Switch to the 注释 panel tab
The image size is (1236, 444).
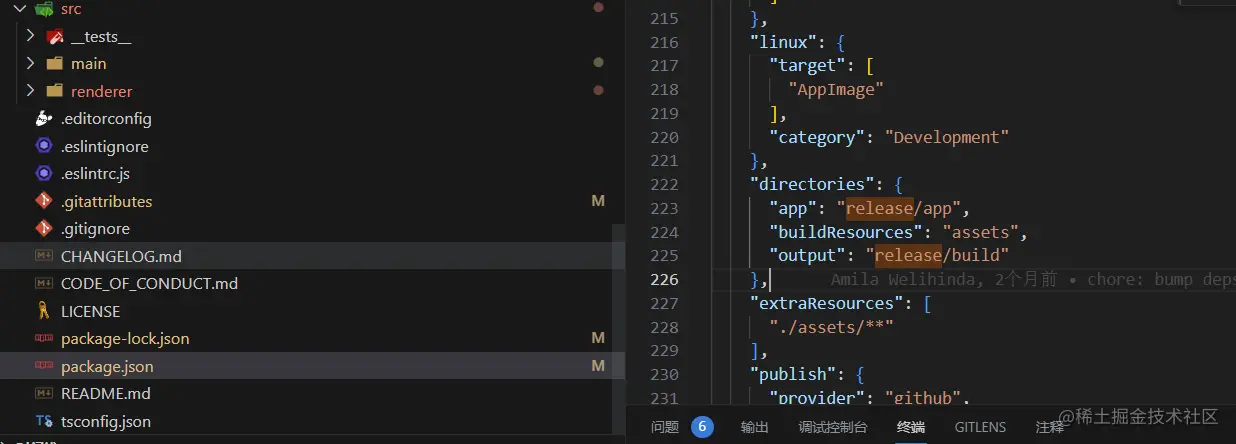(x=1050, y=427)
